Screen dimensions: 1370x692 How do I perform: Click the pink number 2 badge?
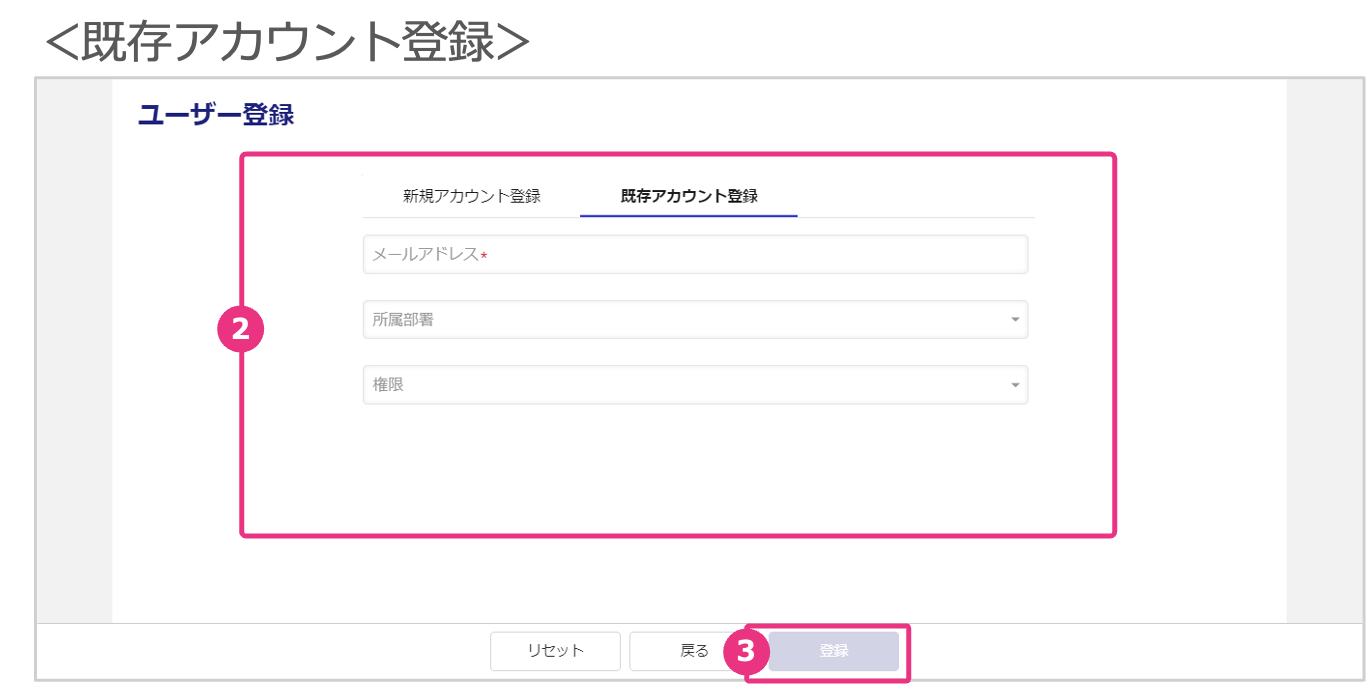tap(240, 330)
